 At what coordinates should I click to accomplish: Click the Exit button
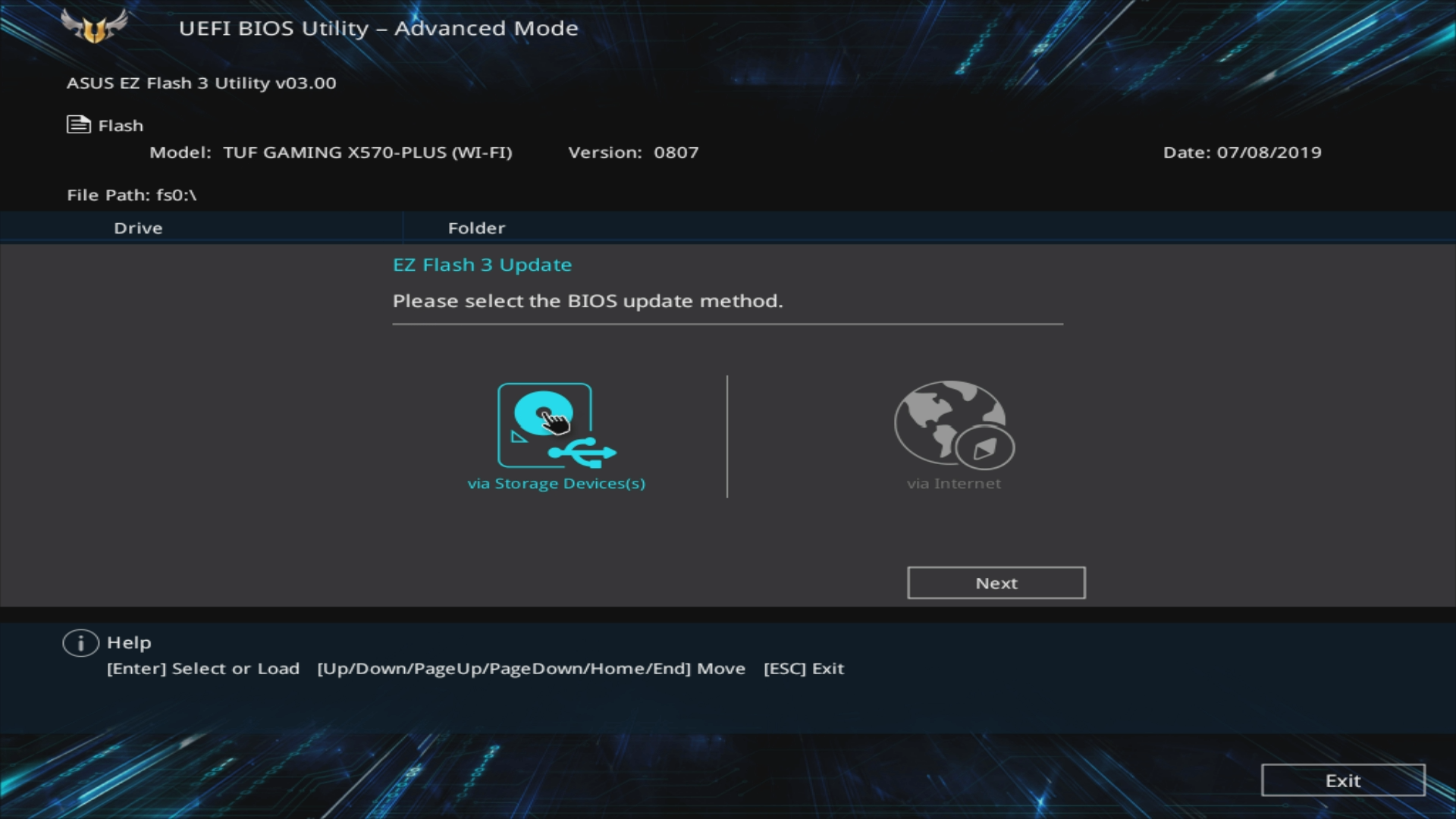(1343, 780)
